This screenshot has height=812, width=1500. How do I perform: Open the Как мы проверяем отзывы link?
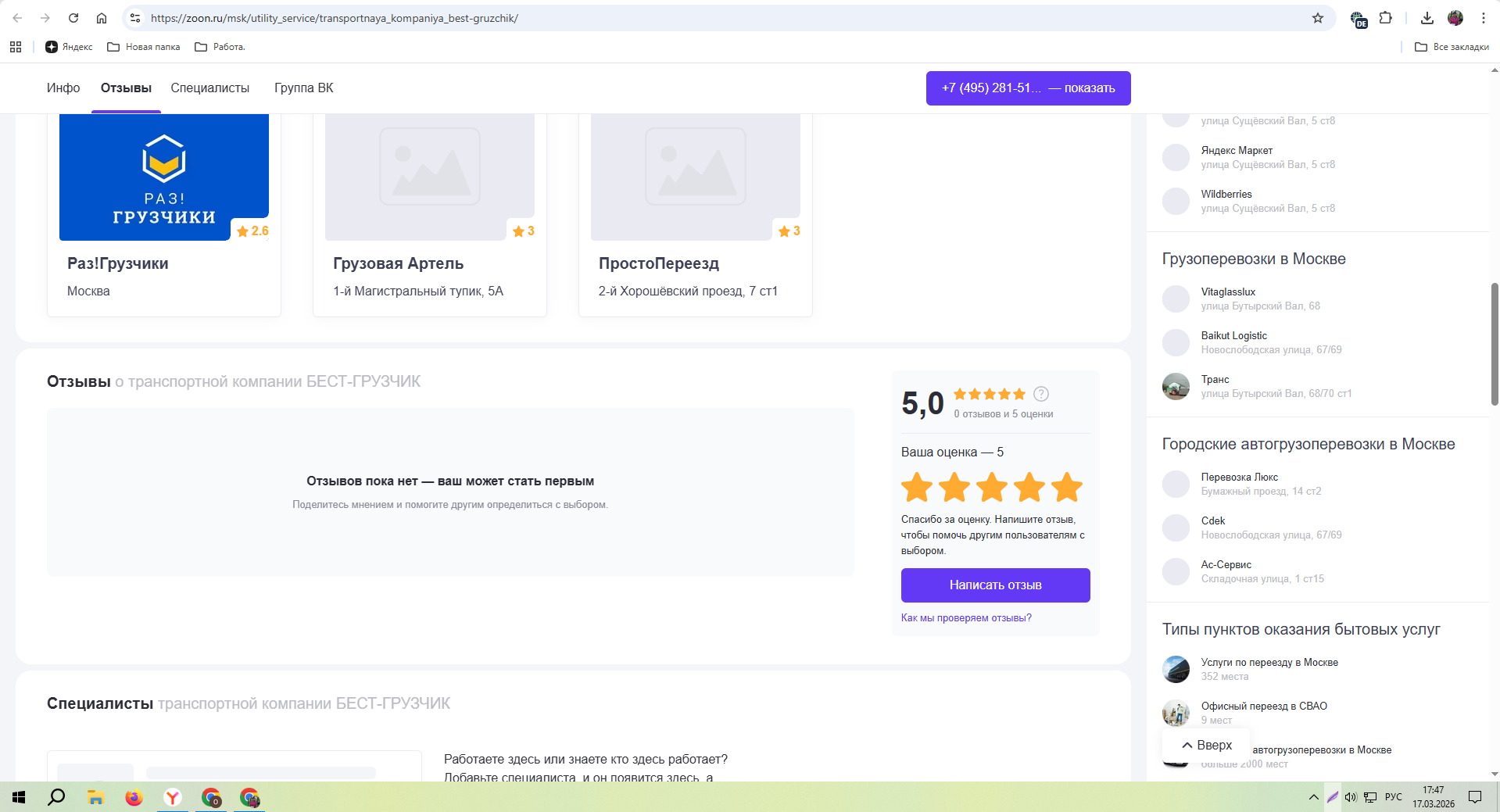tap(966, 618)
